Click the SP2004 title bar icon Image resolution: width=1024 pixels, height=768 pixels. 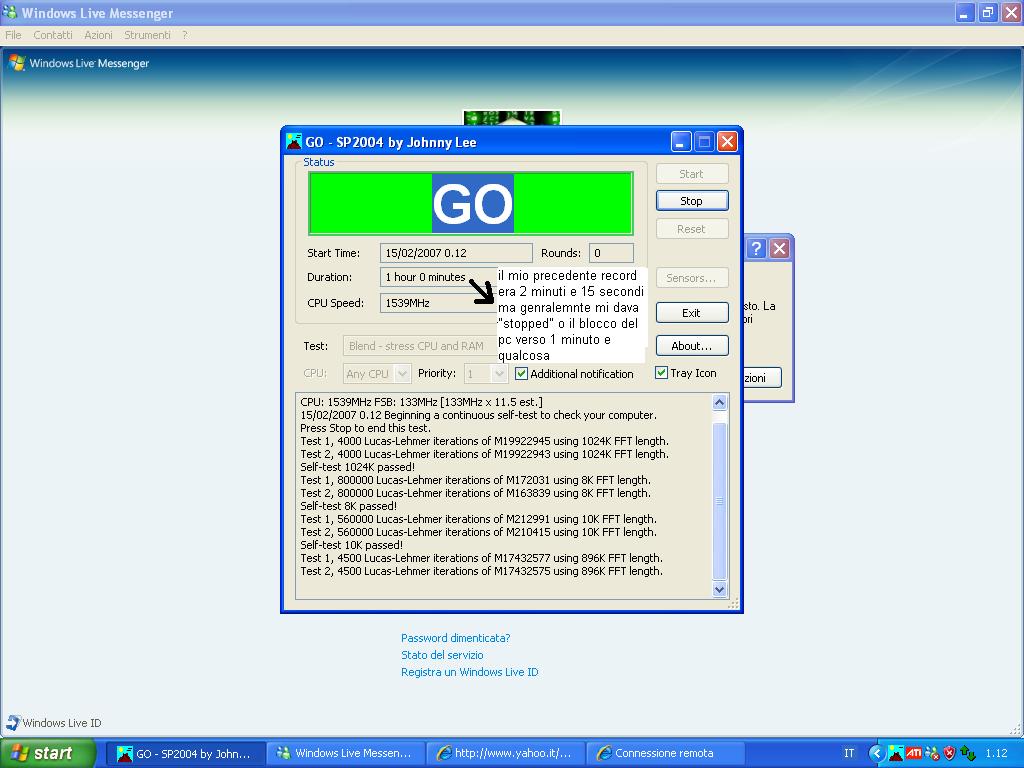294,142
